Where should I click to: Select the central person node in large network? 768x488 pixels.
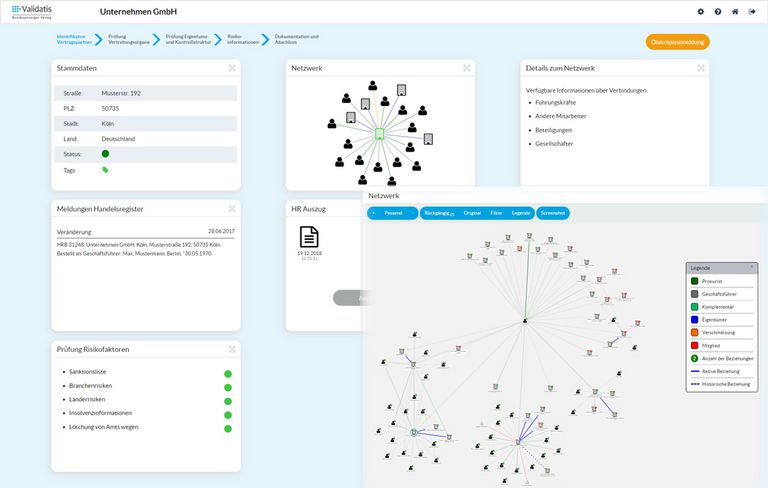(x=525, y=321)
